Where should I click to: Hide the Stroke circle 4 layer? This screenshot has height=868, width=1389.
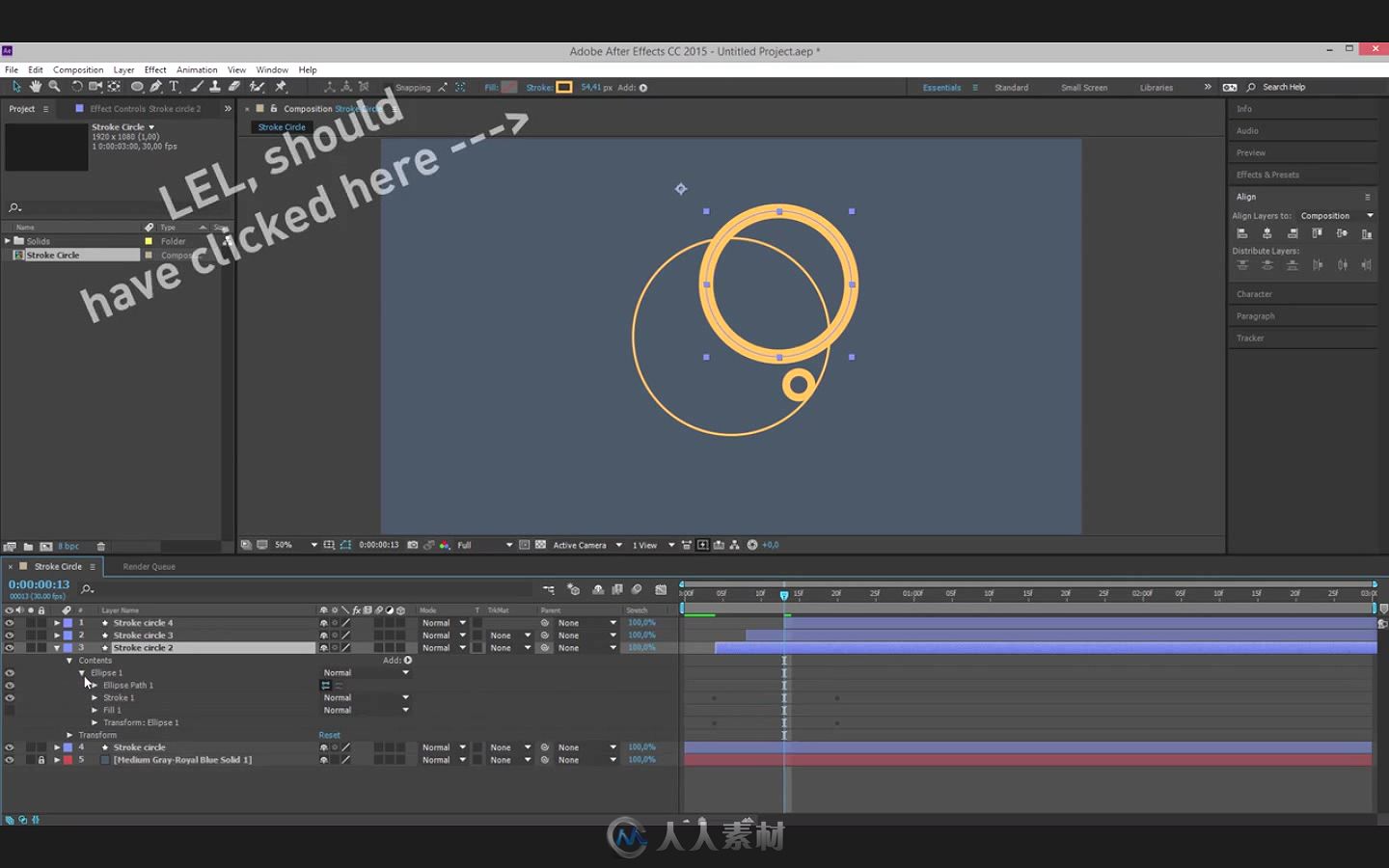point(10,623)
